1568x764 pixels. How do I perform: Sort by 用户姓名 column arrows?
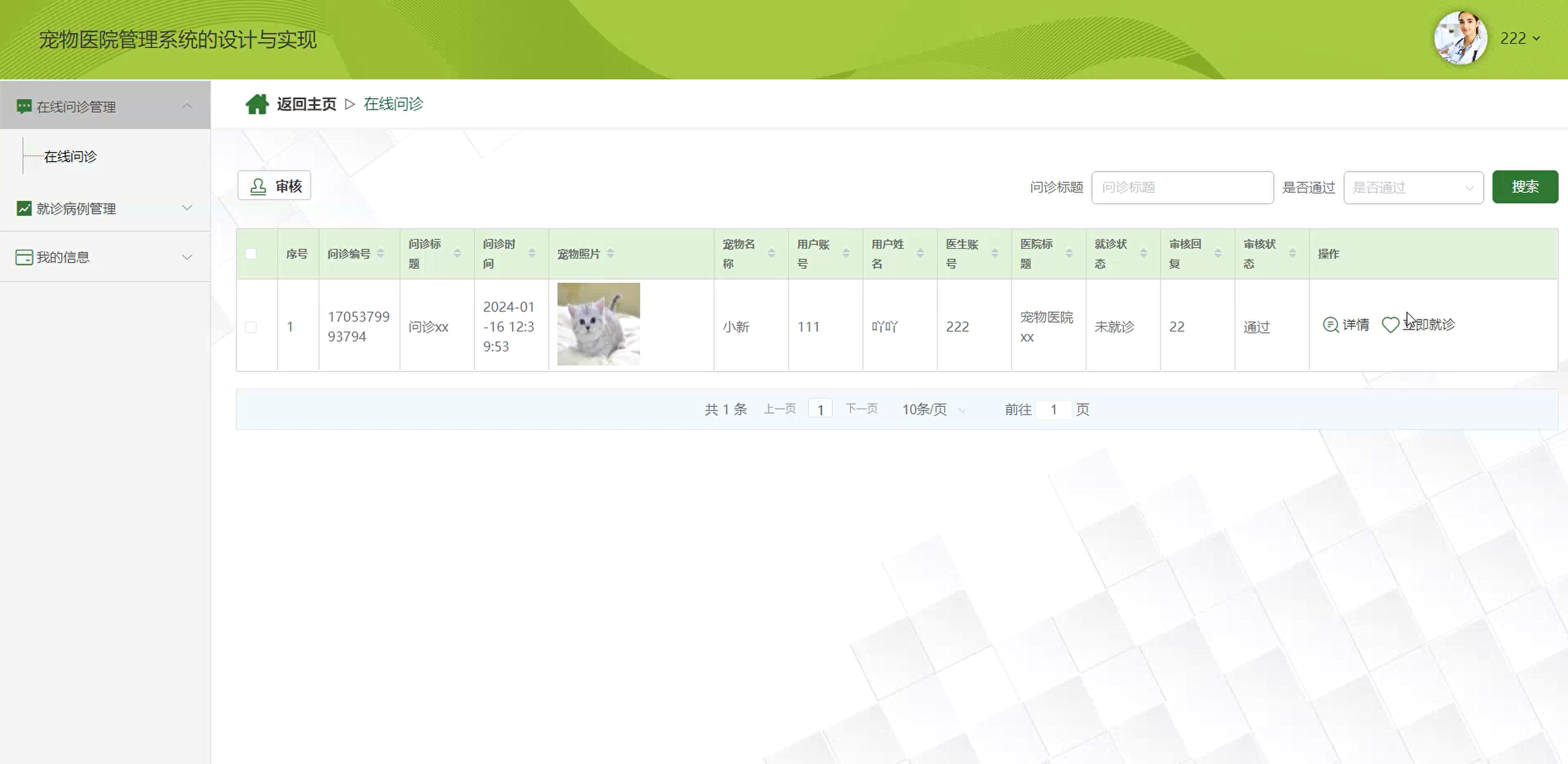920,253
